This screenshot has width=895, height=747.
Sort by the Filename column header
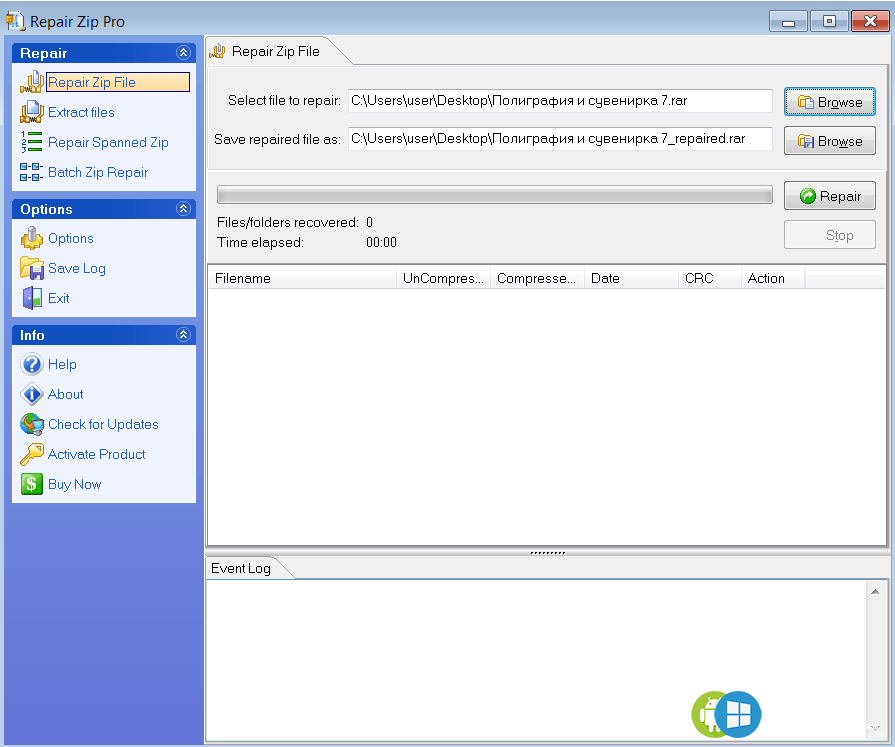(x=303, y=278)
